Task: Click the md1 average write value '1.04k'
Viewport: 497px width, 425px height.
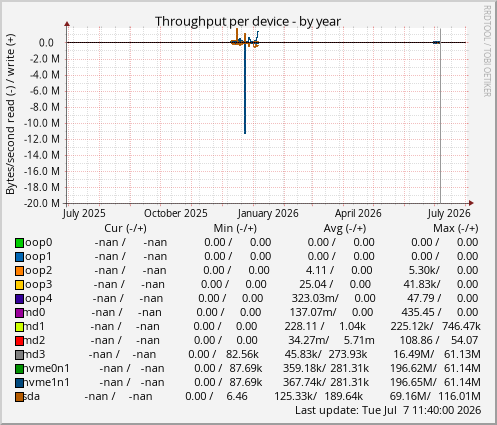Action: (x=352, y=326)
